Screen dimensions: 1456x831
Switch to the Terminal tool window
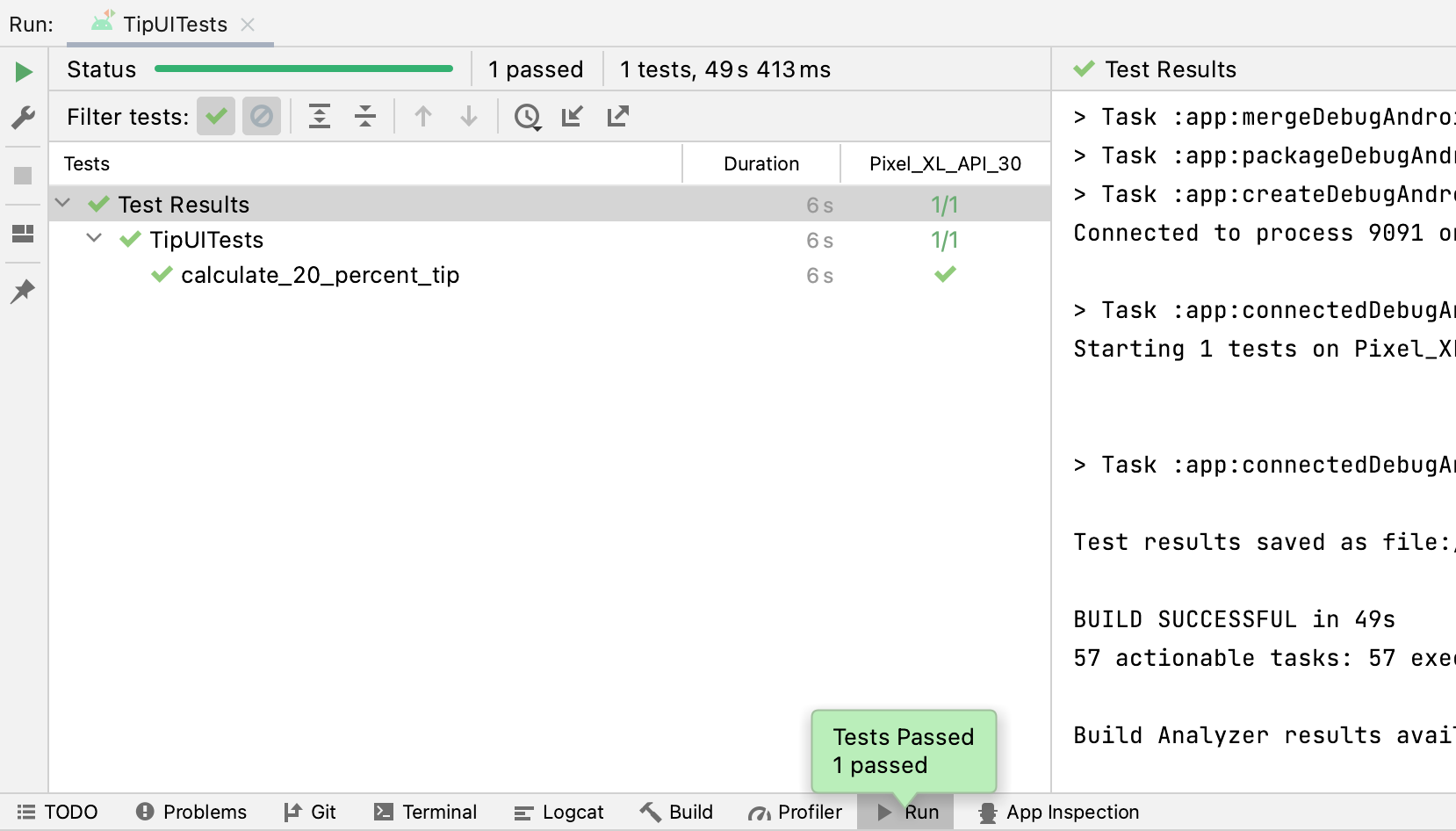coord(425,813)
